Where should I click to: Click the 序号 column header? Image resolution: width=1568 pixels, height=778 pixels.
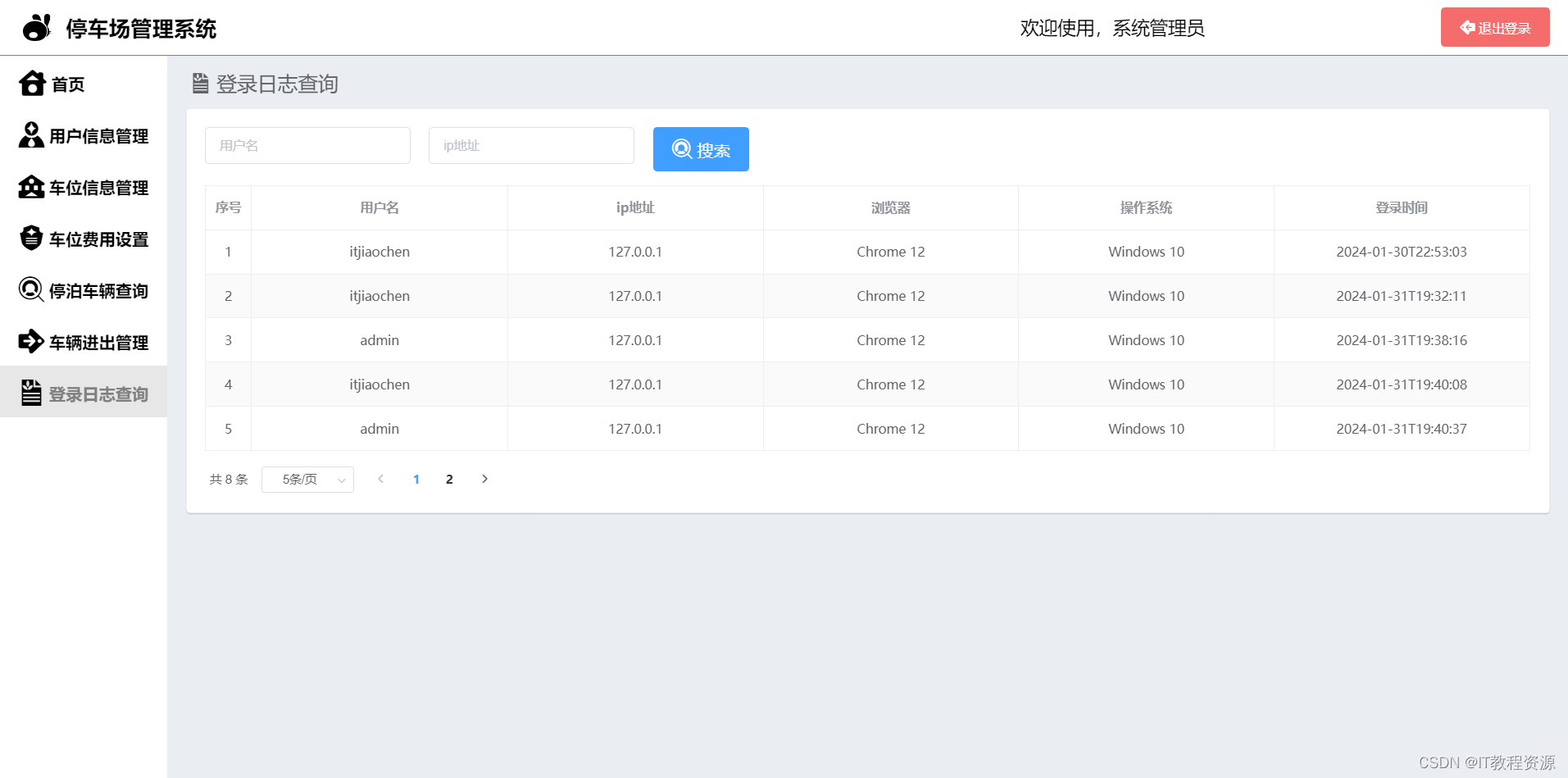pyautogui.click(x=228, y=207)
